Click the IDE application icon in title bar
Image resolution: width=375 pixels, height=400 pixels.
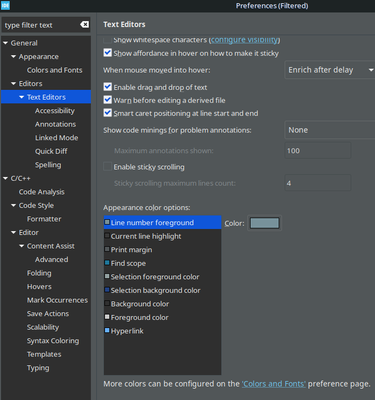(5, 5)
